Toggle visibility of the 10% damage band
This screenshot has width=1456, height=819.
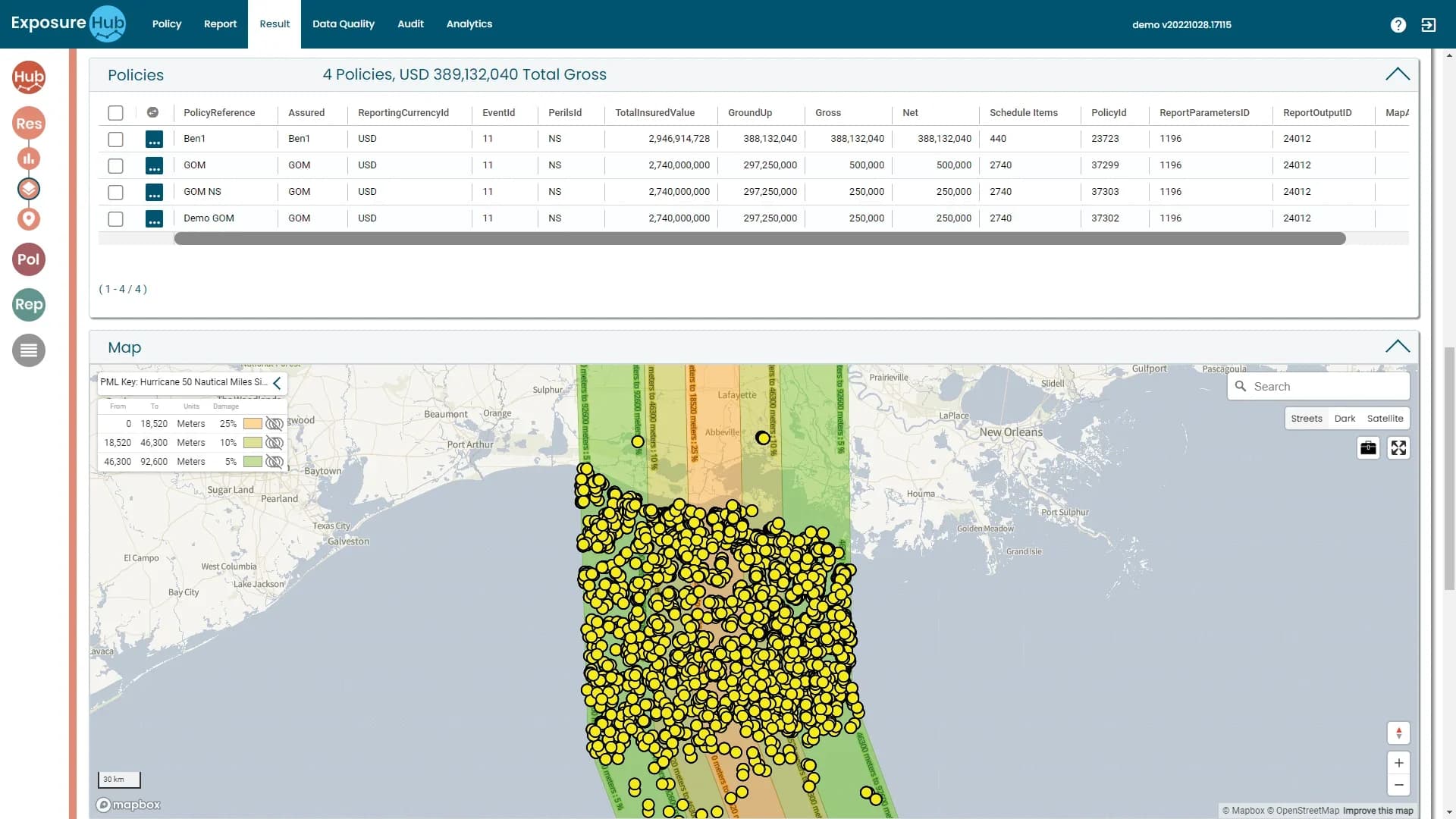coord(275,443)
